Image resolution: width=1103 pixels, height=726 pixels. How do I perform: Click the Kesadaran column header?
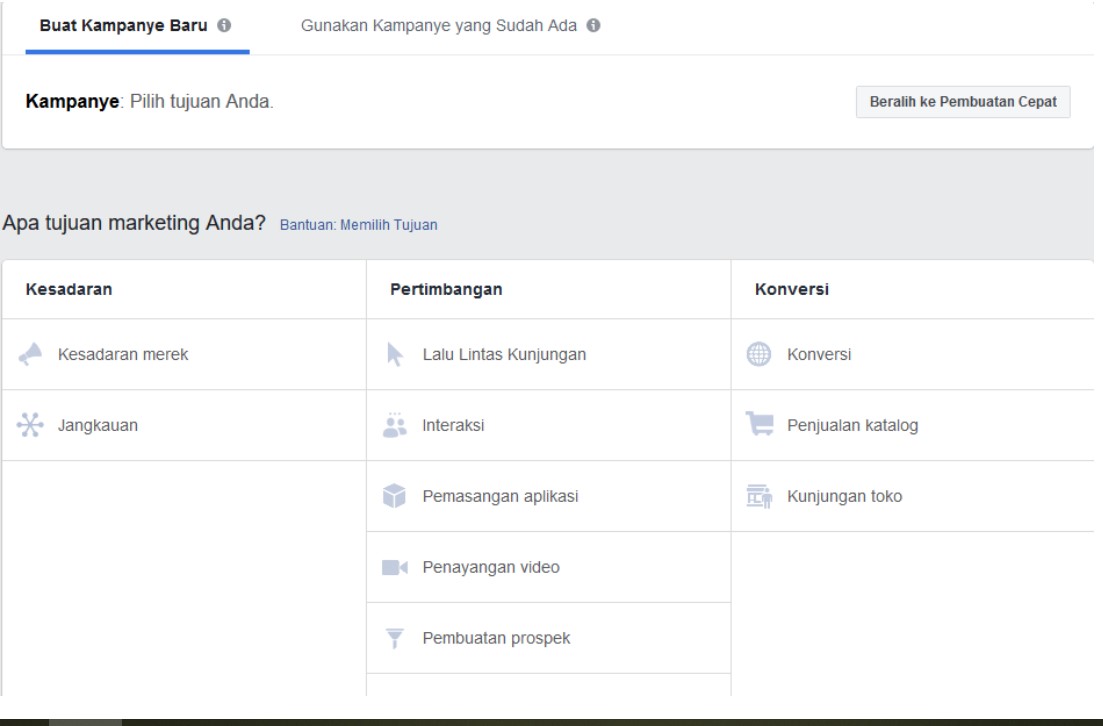coord(69,289)
